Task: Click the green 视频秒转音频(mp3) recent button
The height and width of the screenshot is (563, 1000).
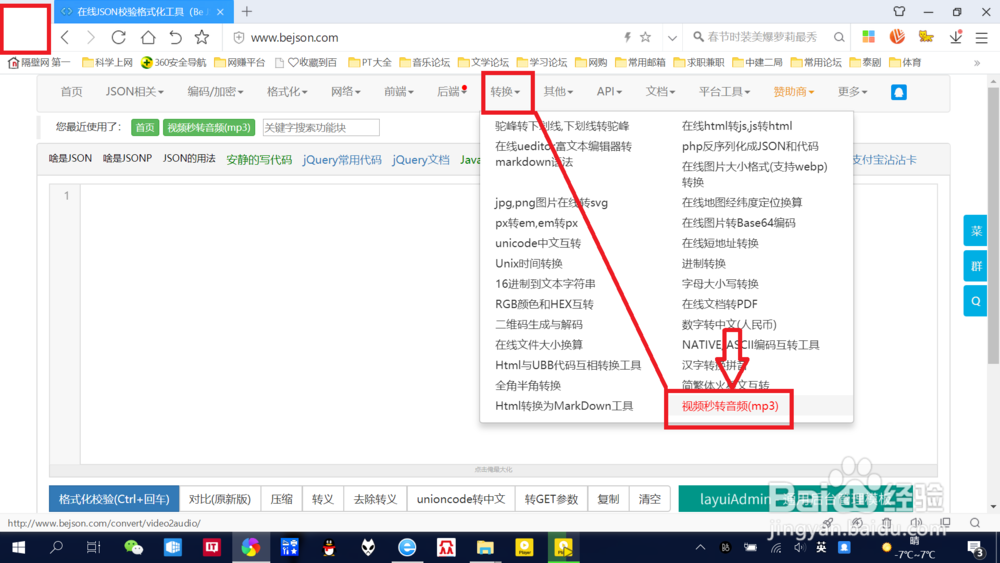Action: click(209, 128)
